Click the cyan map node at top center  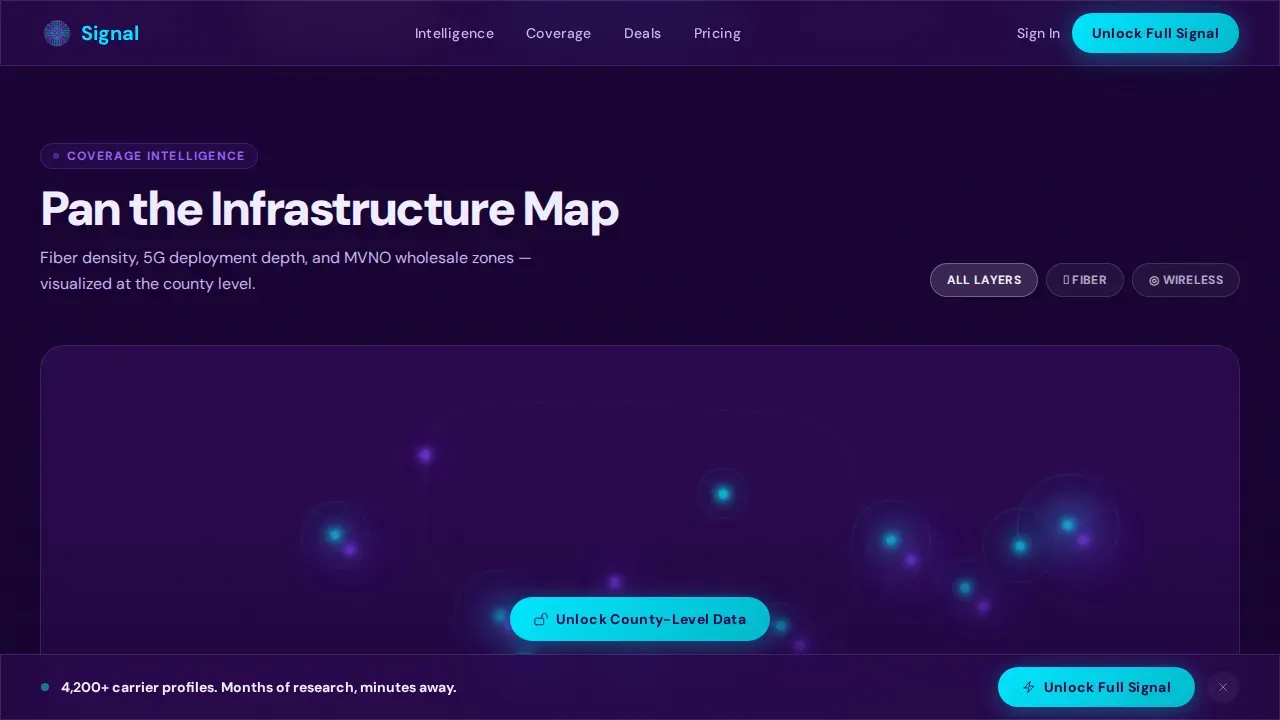coord(723,494)
